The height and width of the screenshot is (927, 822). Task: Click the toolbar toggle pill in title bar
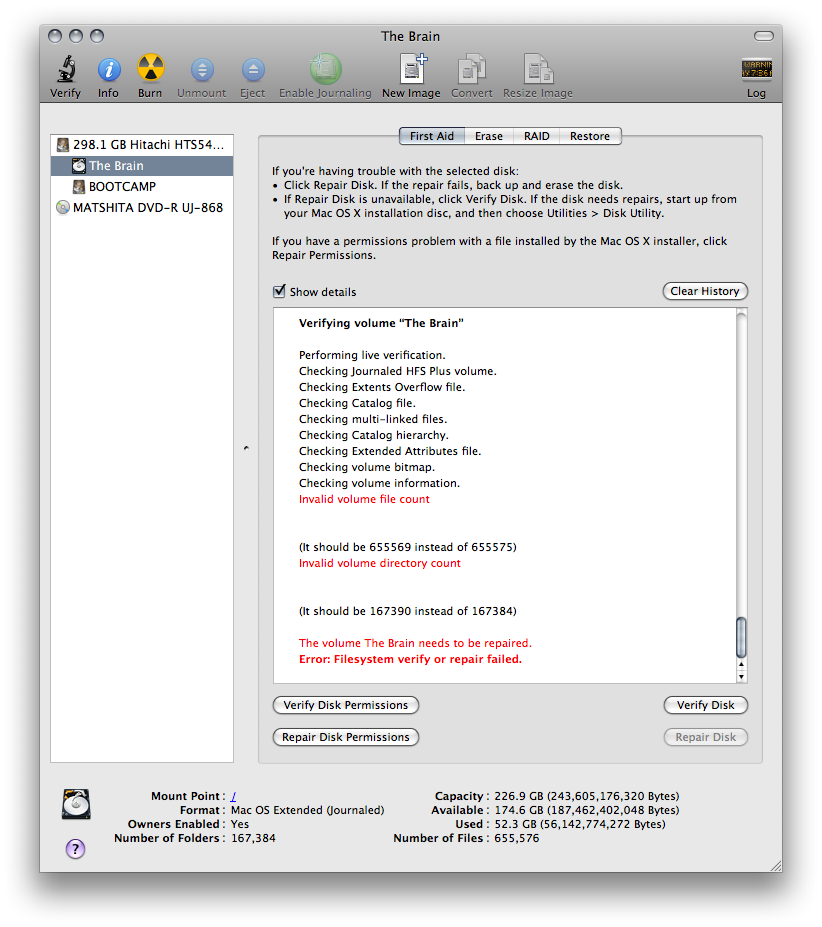763,36
